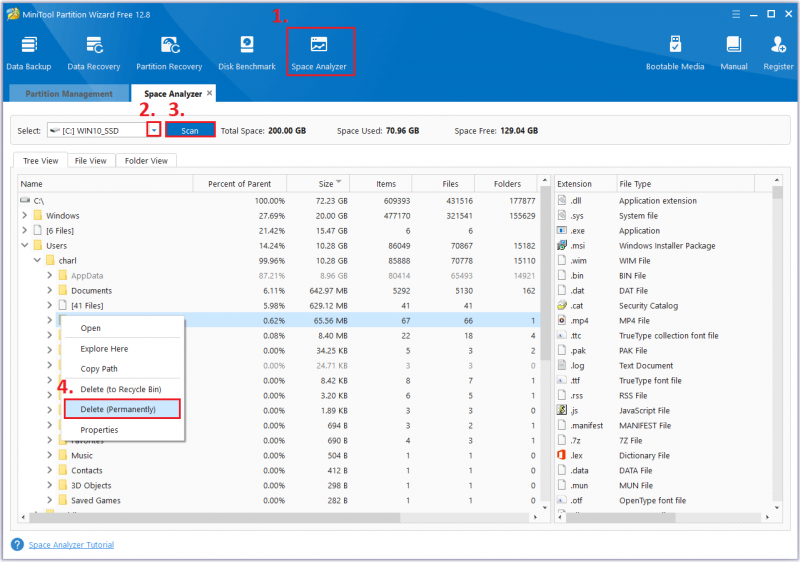Open the drive selection dropdown arrow
The height and width of the screenshot is (562, 800).
[x=154, y=131]
